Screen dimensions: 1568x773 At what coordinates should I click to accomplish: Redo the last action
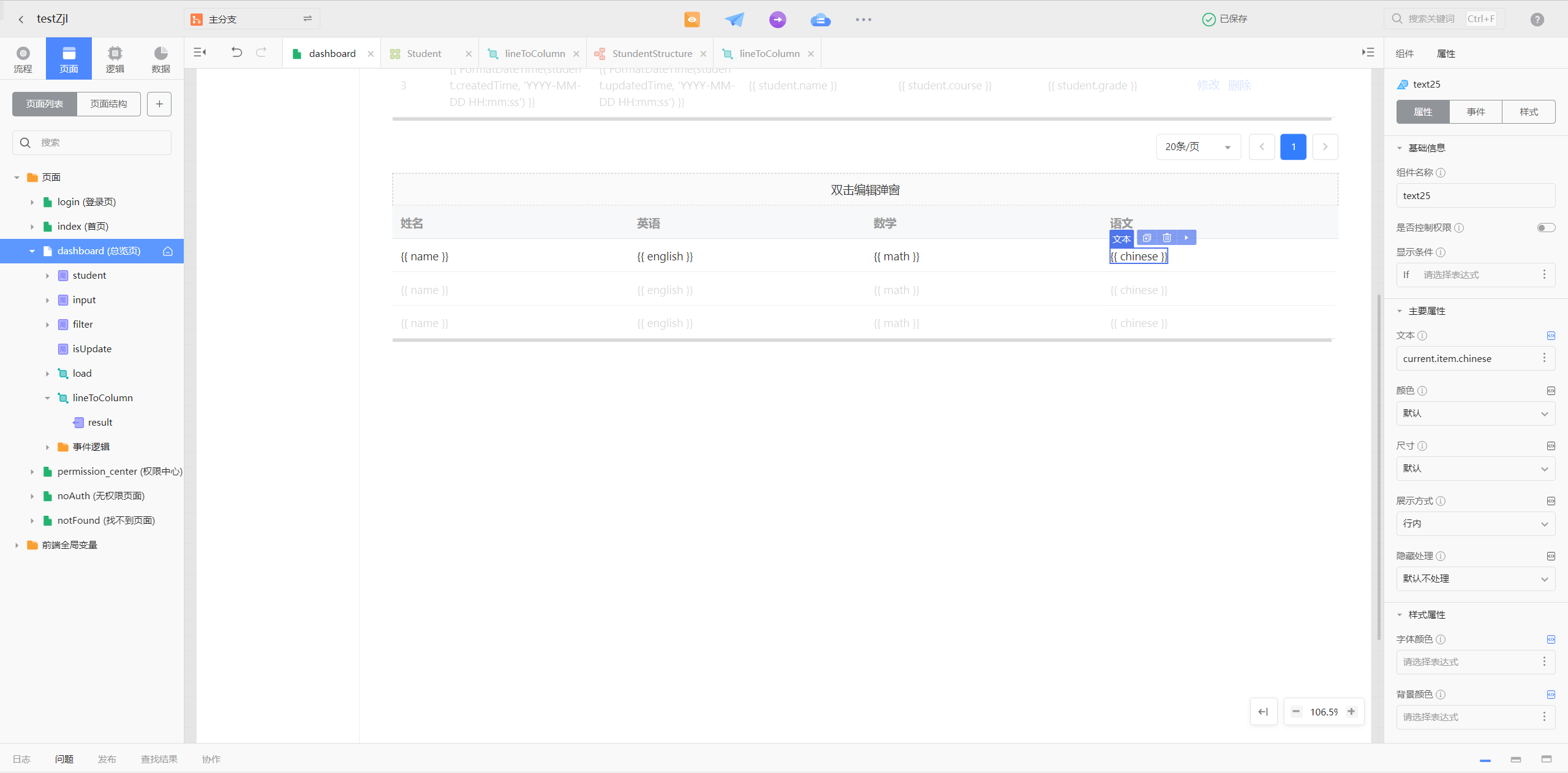click(261, 53)
